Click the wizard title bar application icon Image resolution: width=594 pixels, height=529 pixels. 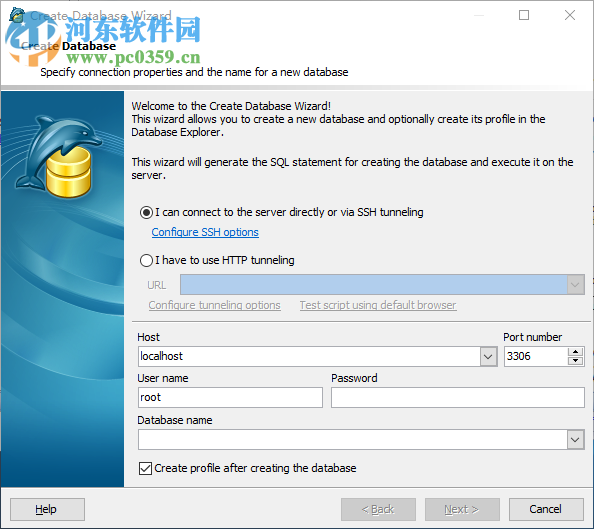click(x=16, y=15)
